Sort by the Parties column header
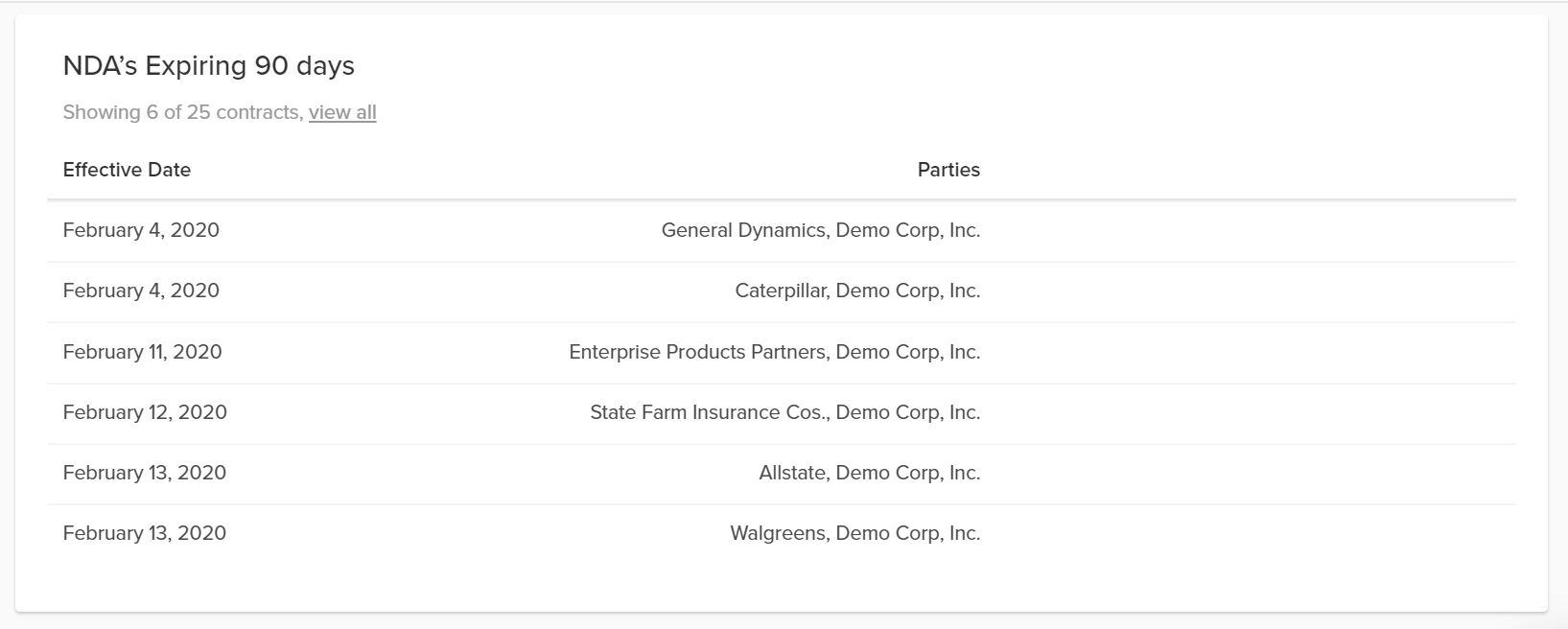The height and width of the screenshot is (629, 1568). pos(948,170)
